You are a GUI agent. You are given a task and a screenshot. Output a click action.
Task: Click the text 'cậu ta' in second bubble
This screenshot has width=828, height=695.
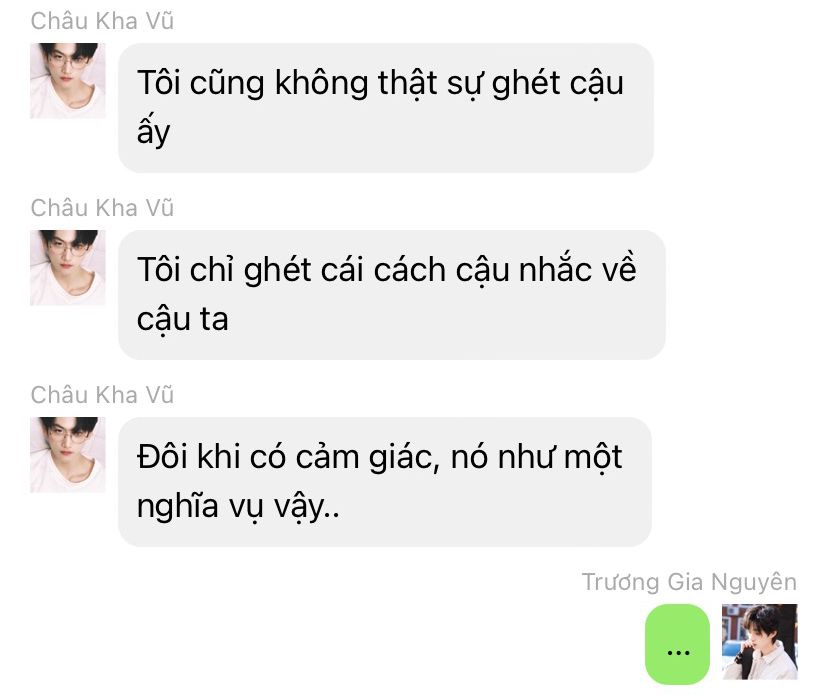point(183,320)
